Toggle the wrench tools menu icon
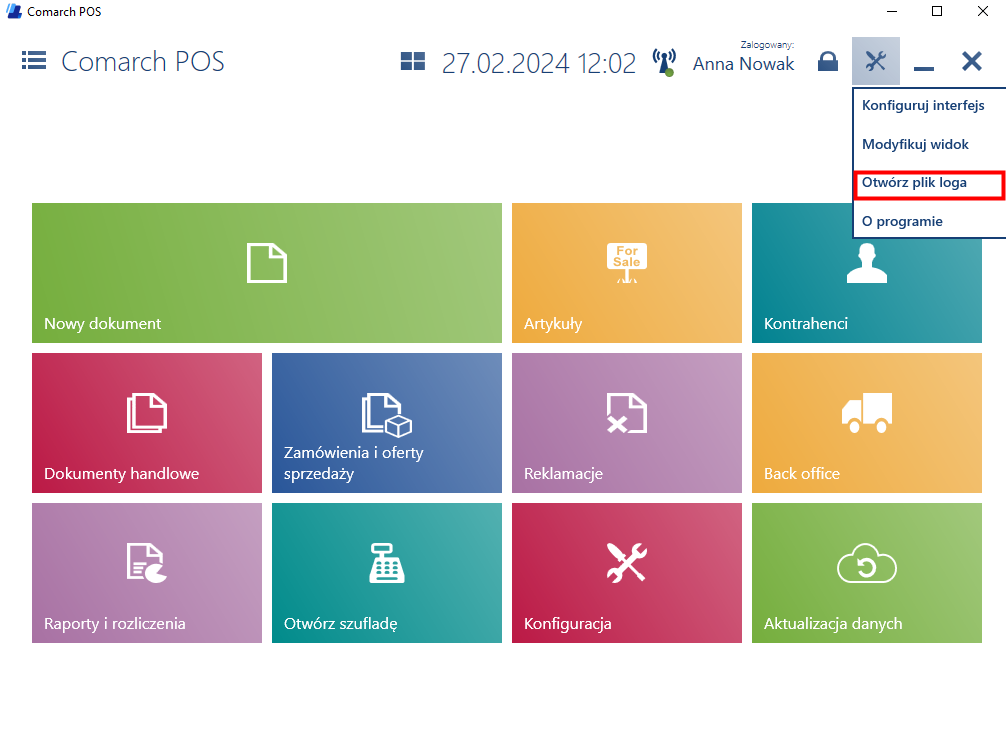1006x756 pixels. [876, 61]
